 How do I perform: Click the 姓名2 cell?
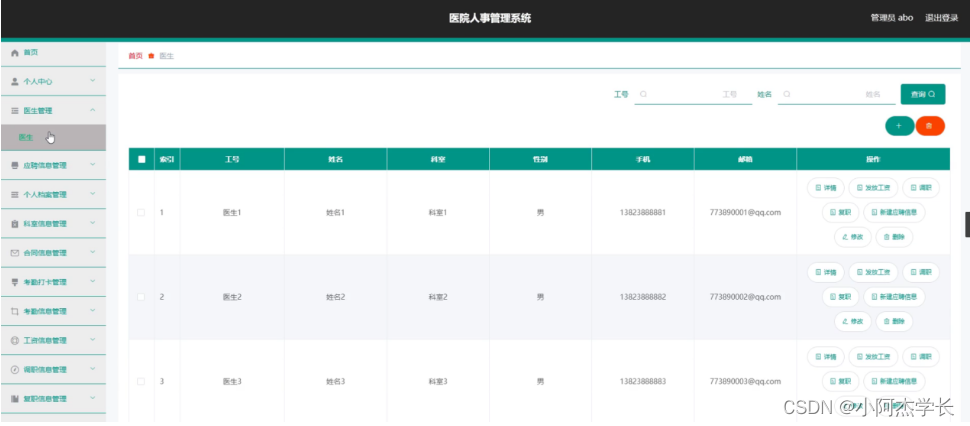pyautogui.click(x=335, y=297)
